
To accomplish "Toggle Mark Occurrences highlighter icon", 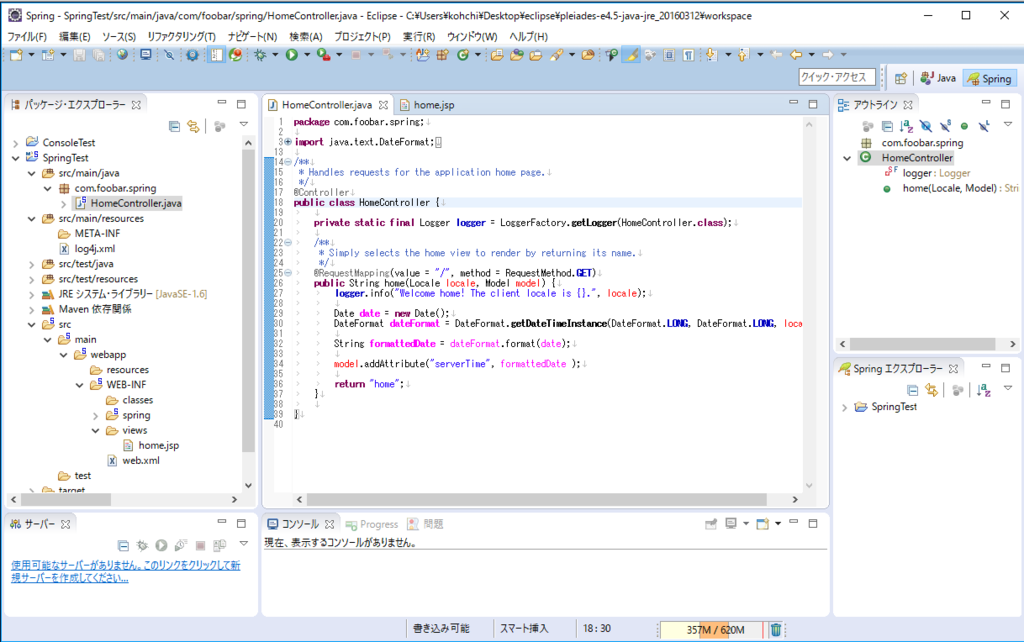I will click(631, 56).
